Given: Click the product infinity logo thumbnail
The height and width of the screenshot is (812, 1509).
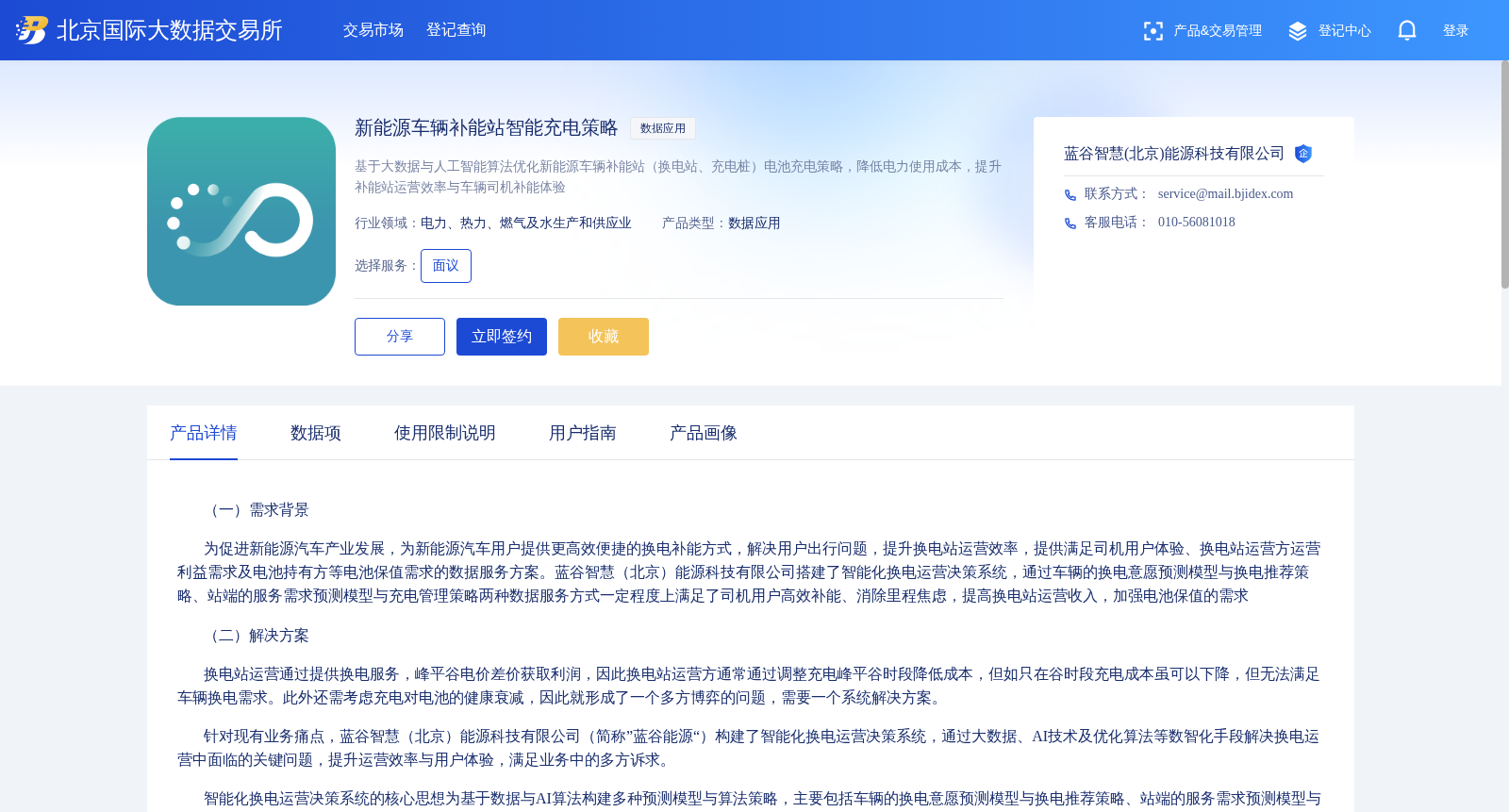Looking at the screenshot, I should (x=241, y=211).
